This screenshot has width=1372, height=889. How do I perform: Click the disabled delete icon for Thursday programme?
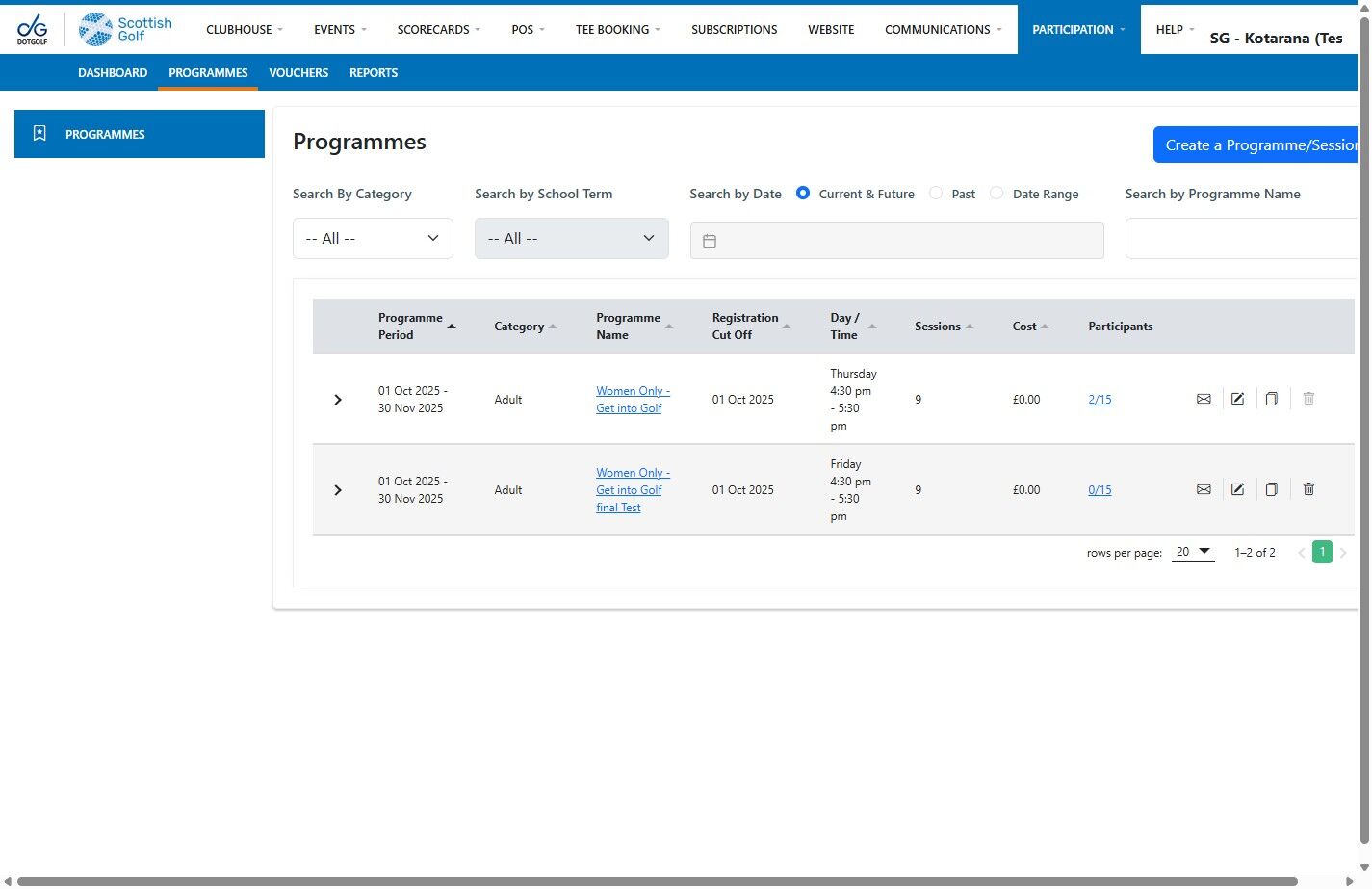[1308, 399]
